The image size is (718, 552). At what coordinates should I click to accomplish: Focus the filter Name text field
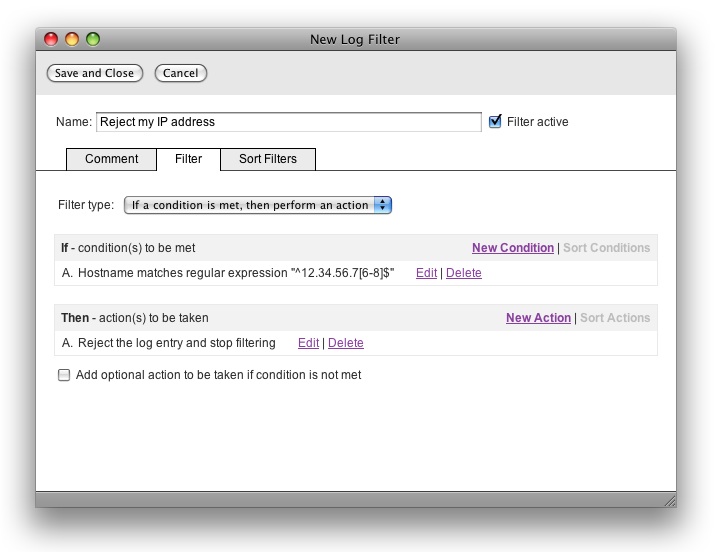288,122
